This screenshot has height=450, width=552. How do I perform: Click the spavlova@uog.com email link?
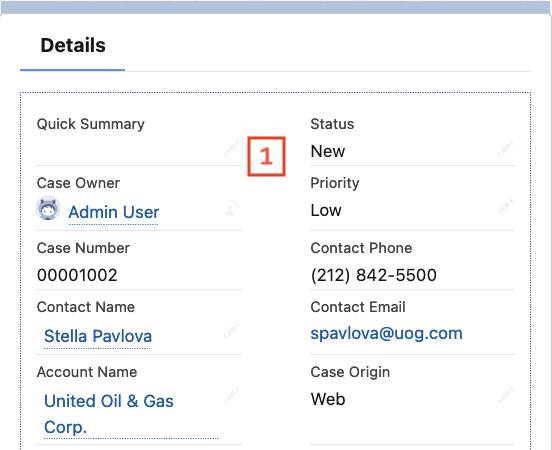(x=387, y=333)
